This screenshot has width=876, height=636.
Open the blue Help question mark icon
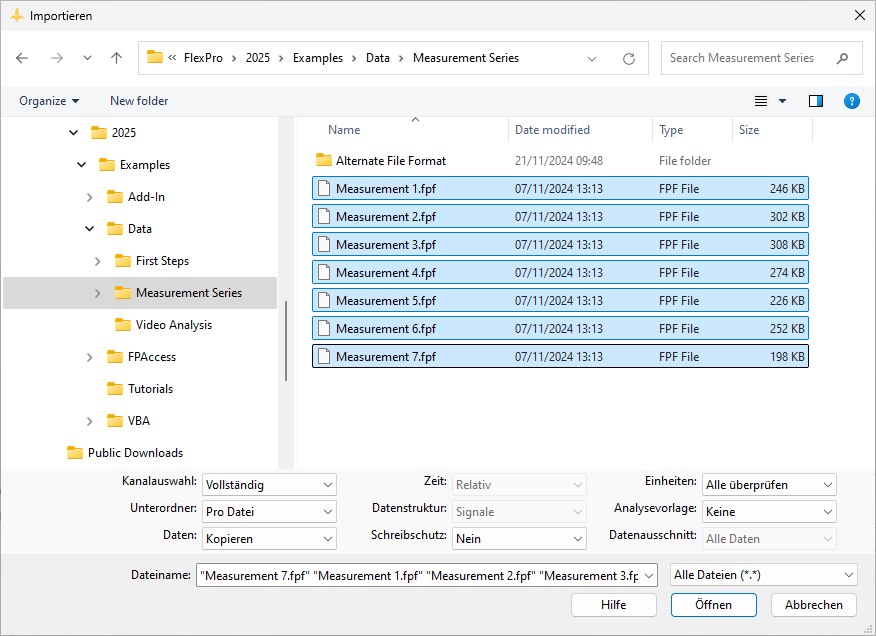(x=851, y=101)
